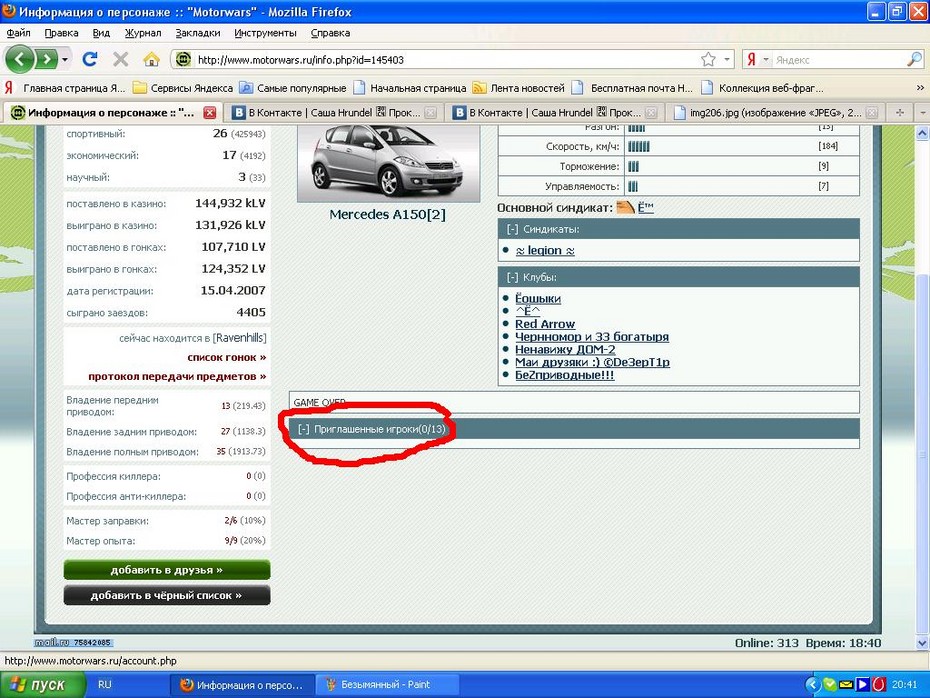
Task: Open a new tab with the plus button
Action: tap(900, 112)
